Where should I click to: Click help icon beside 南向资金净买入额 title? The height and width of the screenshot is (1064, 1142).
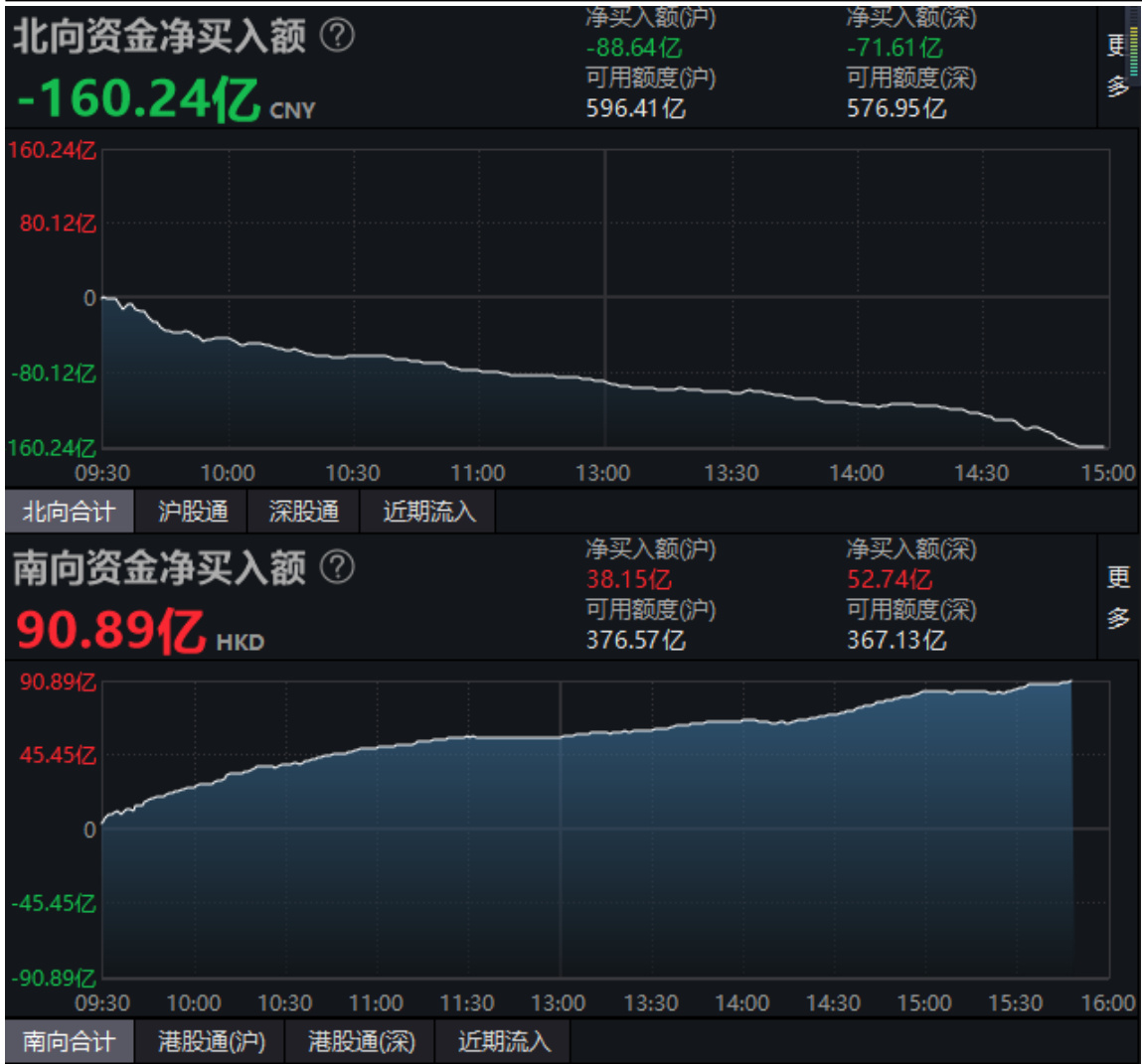pyautogui.click(x=337, y=568)
